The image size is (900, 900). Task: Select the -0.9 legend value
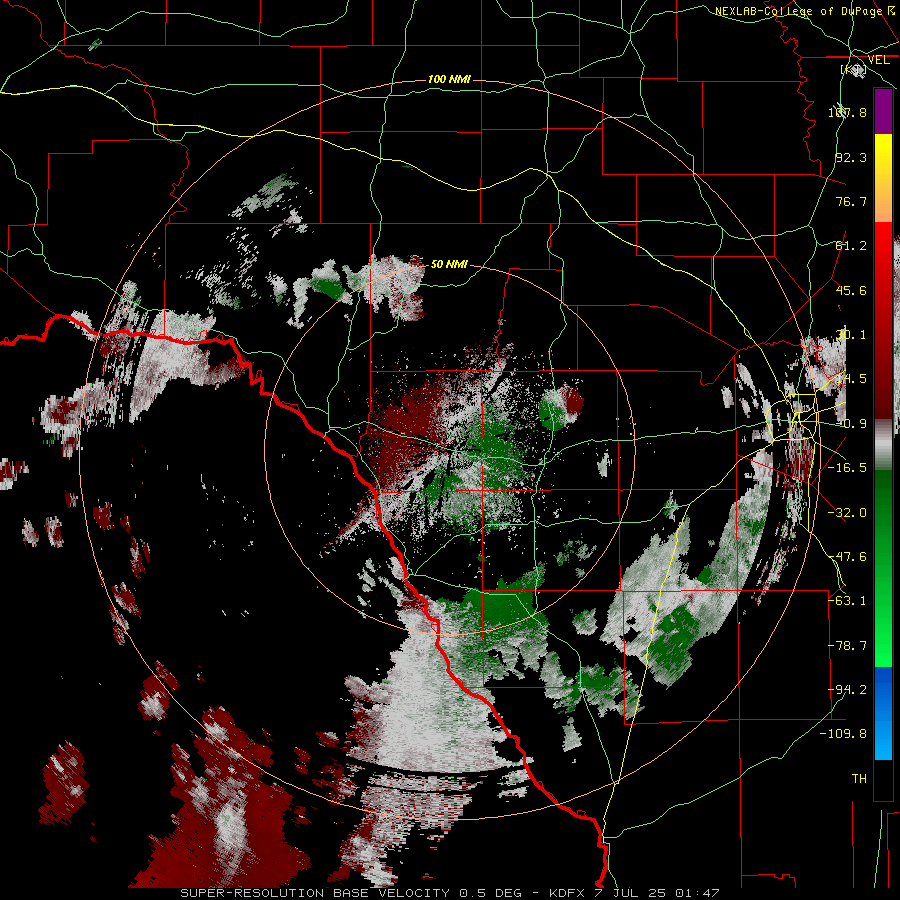tap(851, 424)
